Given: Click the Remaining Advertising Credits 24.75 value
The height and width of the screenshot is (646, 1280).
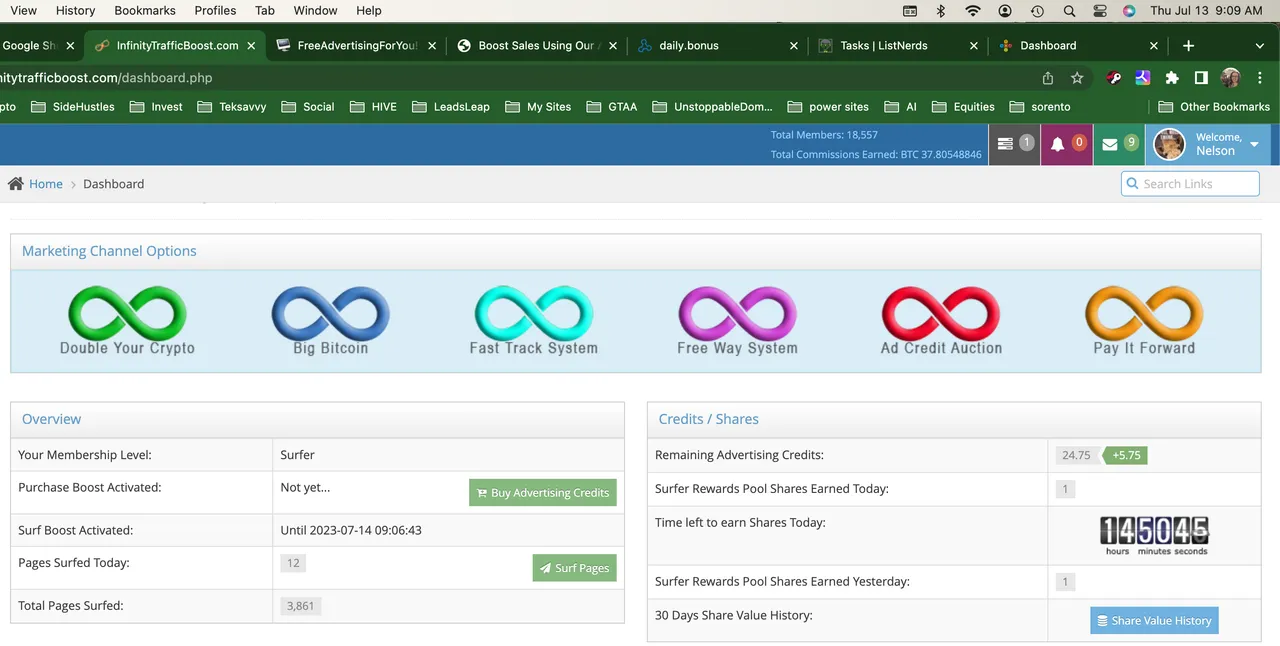Looking at the screenshot, I should coord(1076,455).
